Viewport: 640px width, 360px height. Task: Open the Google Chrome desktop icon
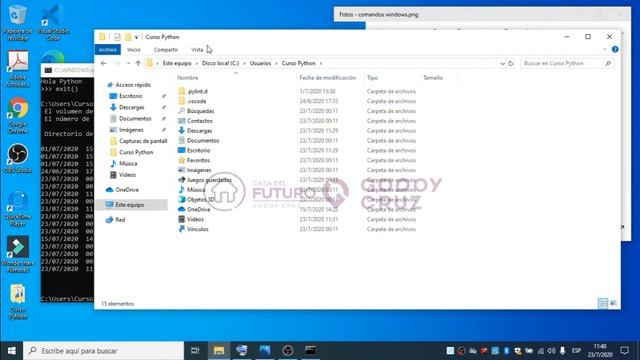point(18,116)
